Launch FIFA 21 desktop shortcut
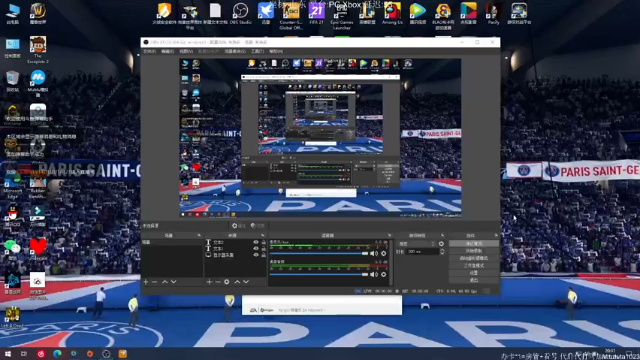Image resolution: width=640 pixels, height=360 pixels. [x=316, y=14]
